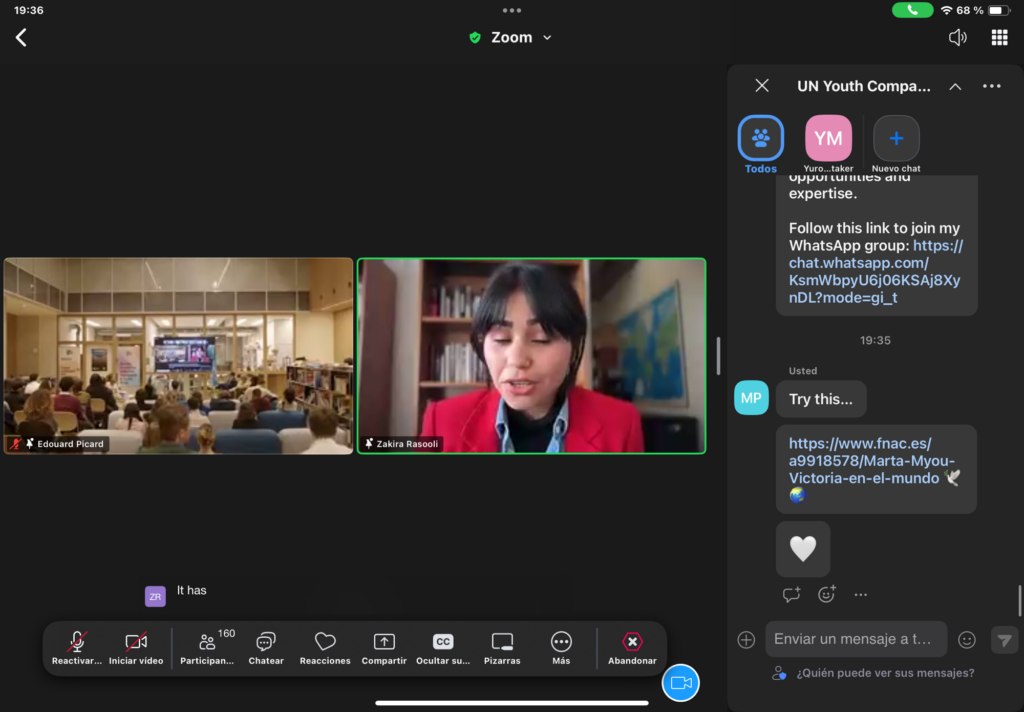1024x712 pixels.
Task: Type in the Enviar un mensaje field
Action: coord(855,639)
